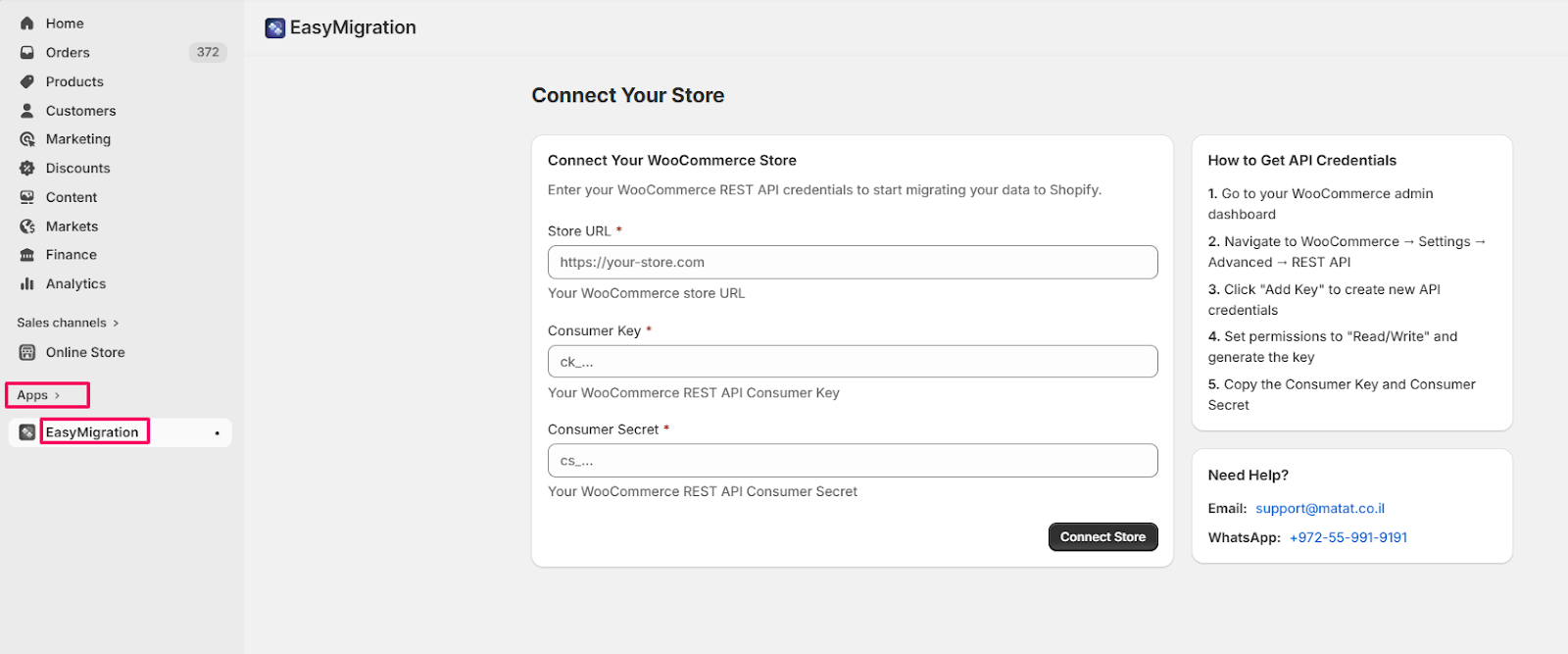Open Orders via its inbox icon

pos(27,53)
